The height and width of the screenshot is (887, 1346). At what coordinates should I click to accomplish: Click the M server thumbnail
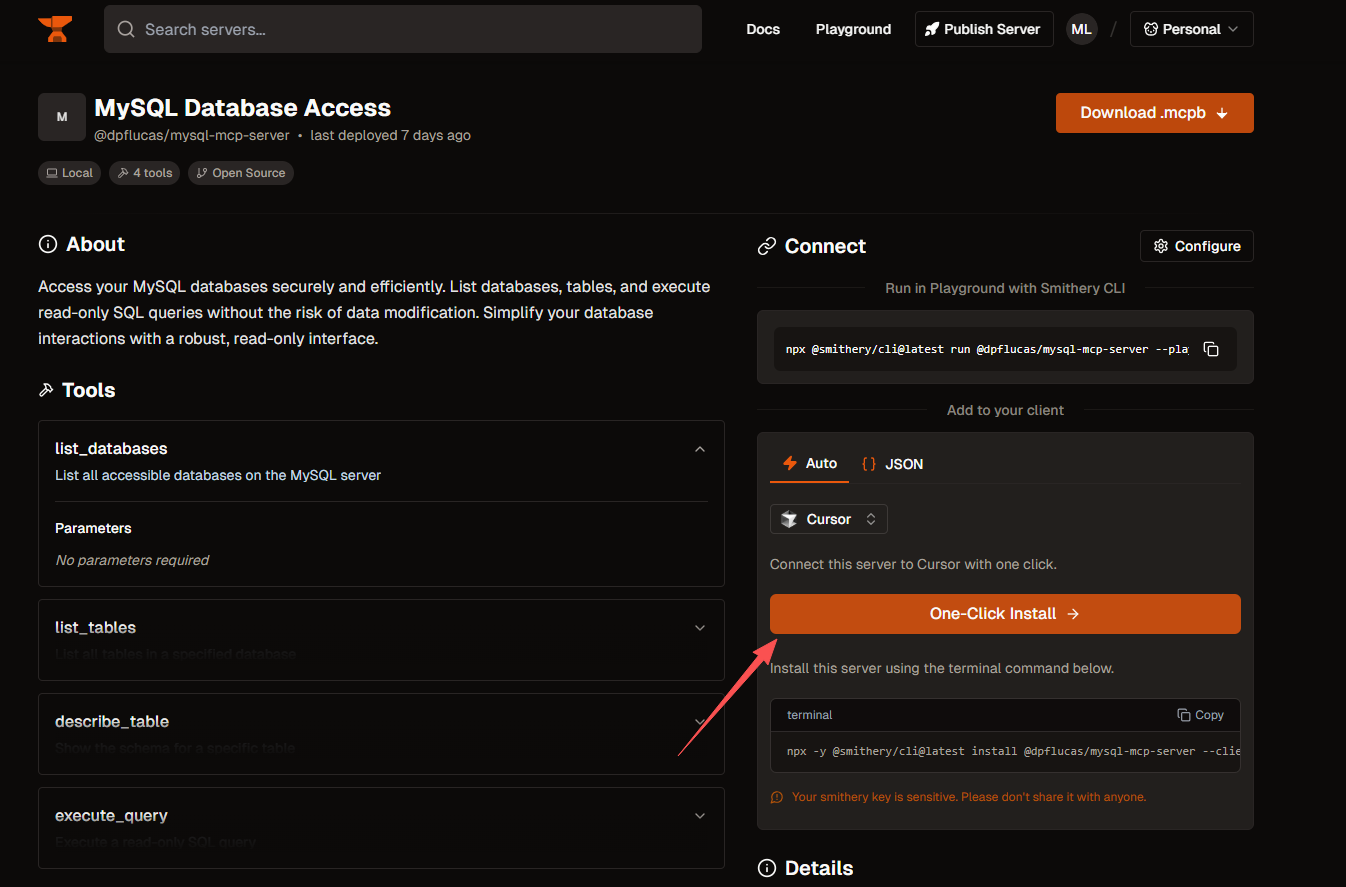62,117
